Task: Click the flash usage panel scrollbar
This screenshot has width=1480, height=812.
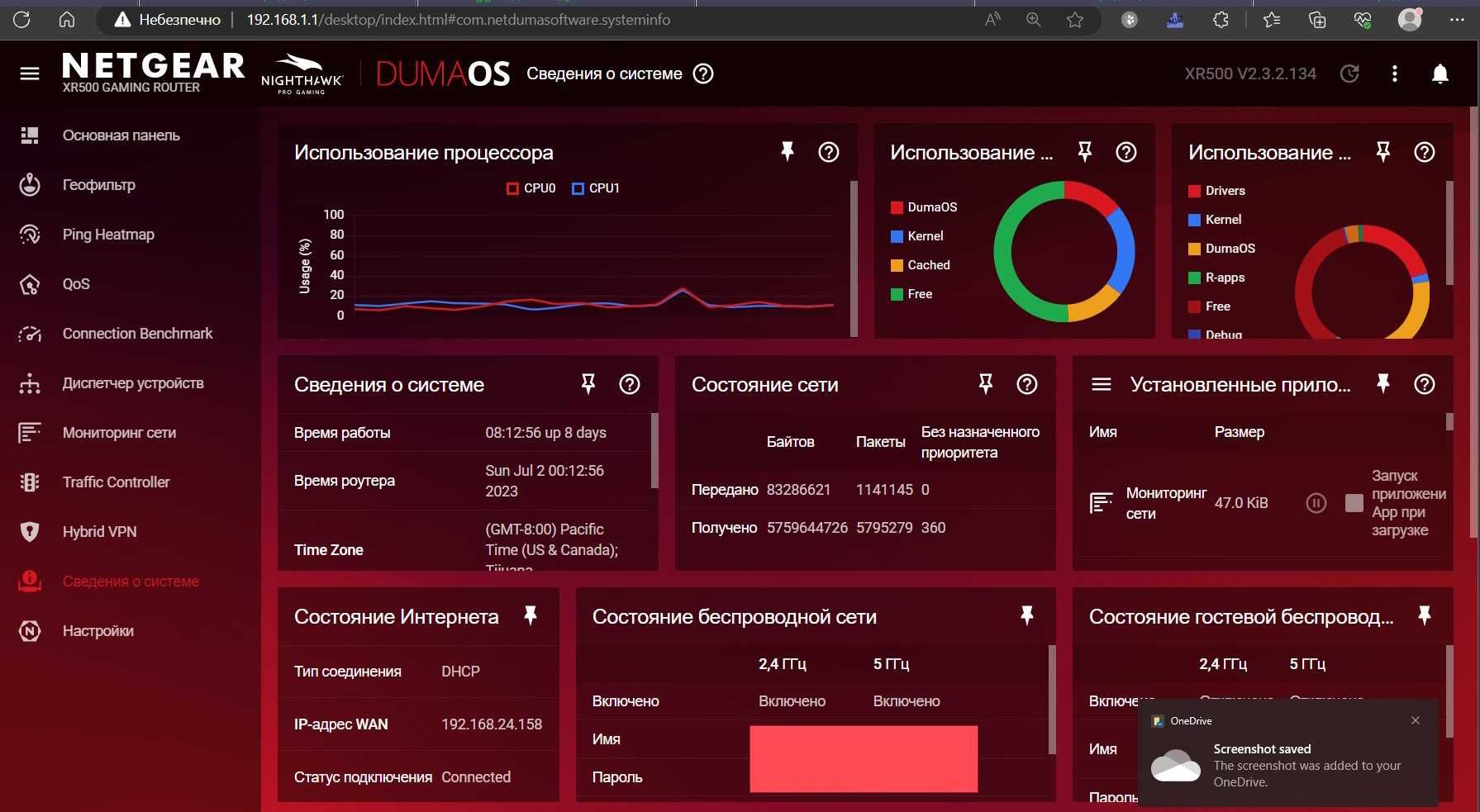Action: click(x=1449, y=233)
